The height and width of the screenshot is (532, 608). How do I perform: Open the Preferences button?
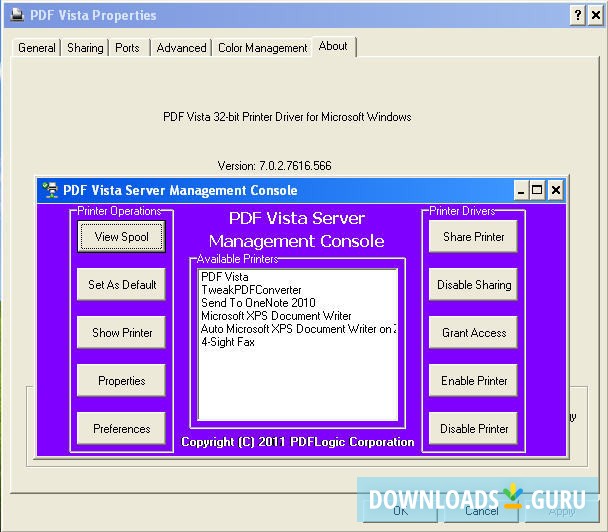tap(121, 429)
